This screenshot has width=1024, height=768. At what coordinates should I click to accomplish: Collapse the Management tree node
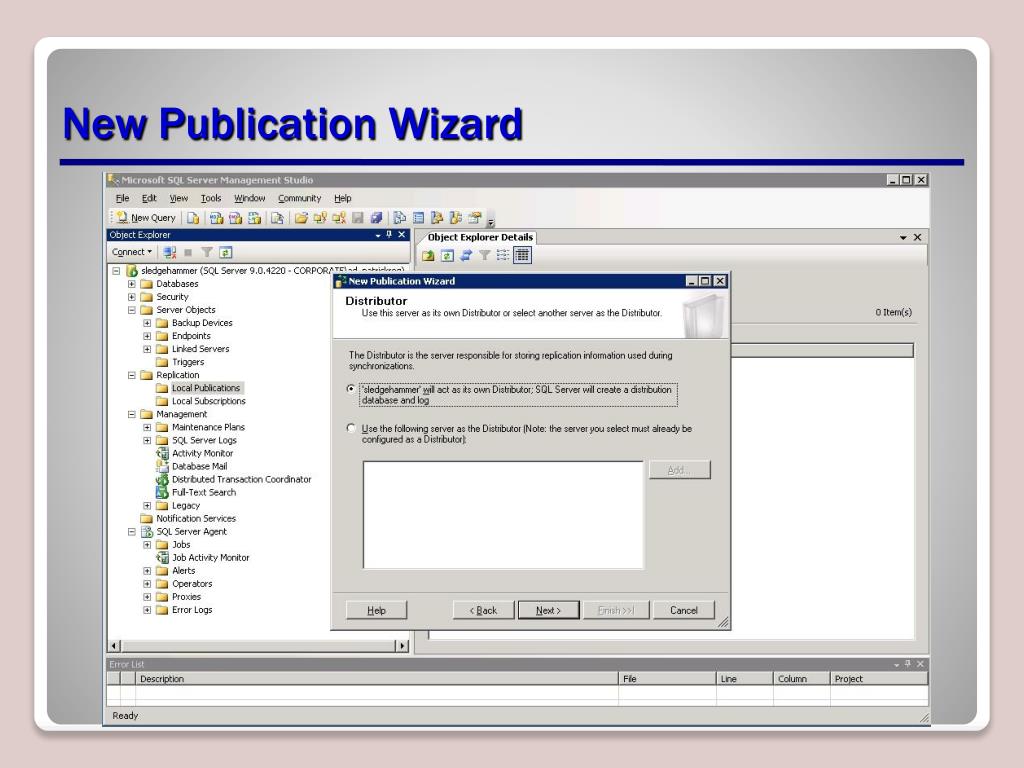(132, 415)
